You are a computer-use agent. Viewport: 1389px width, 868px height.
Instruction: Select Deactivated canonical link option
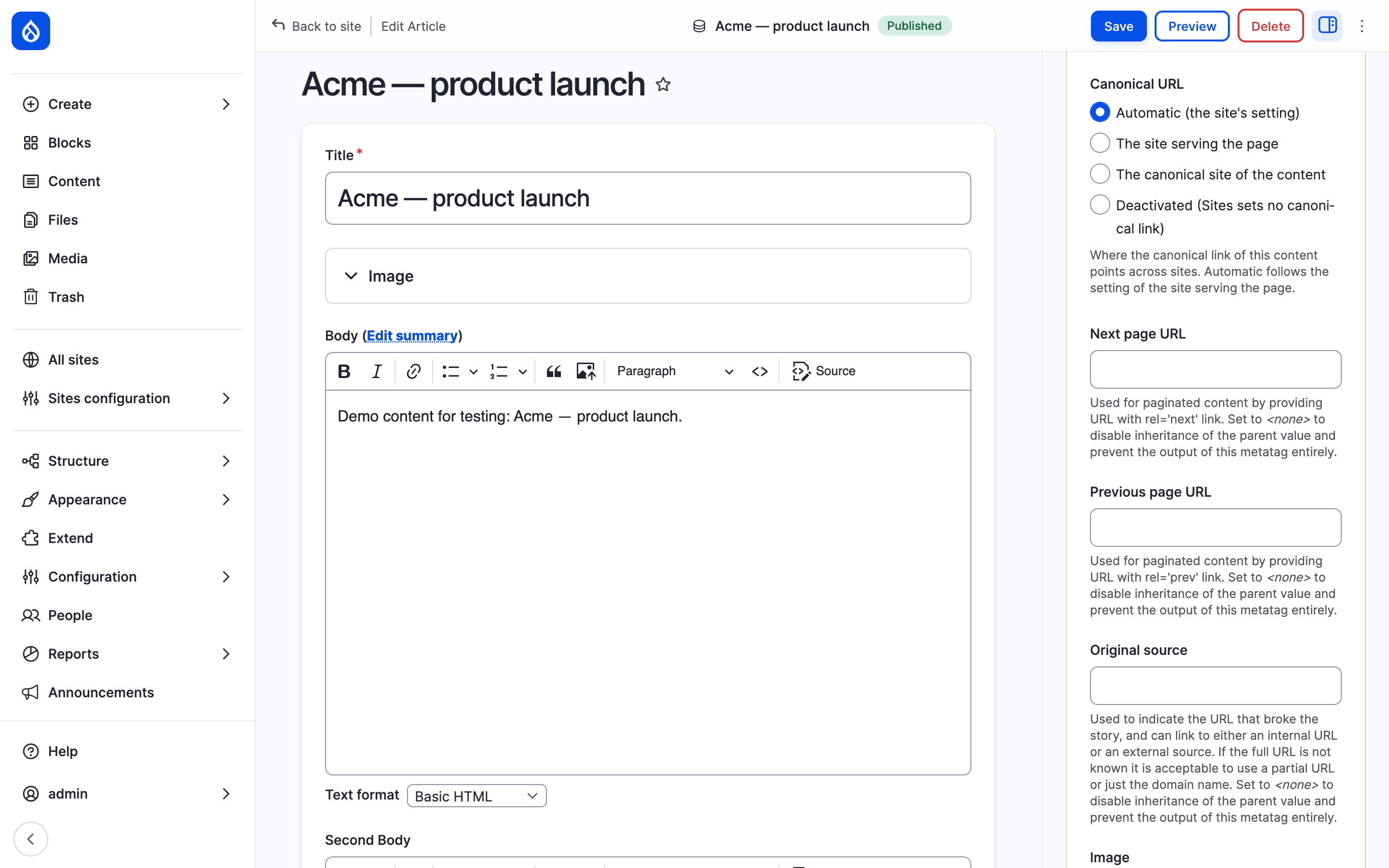1100,204
